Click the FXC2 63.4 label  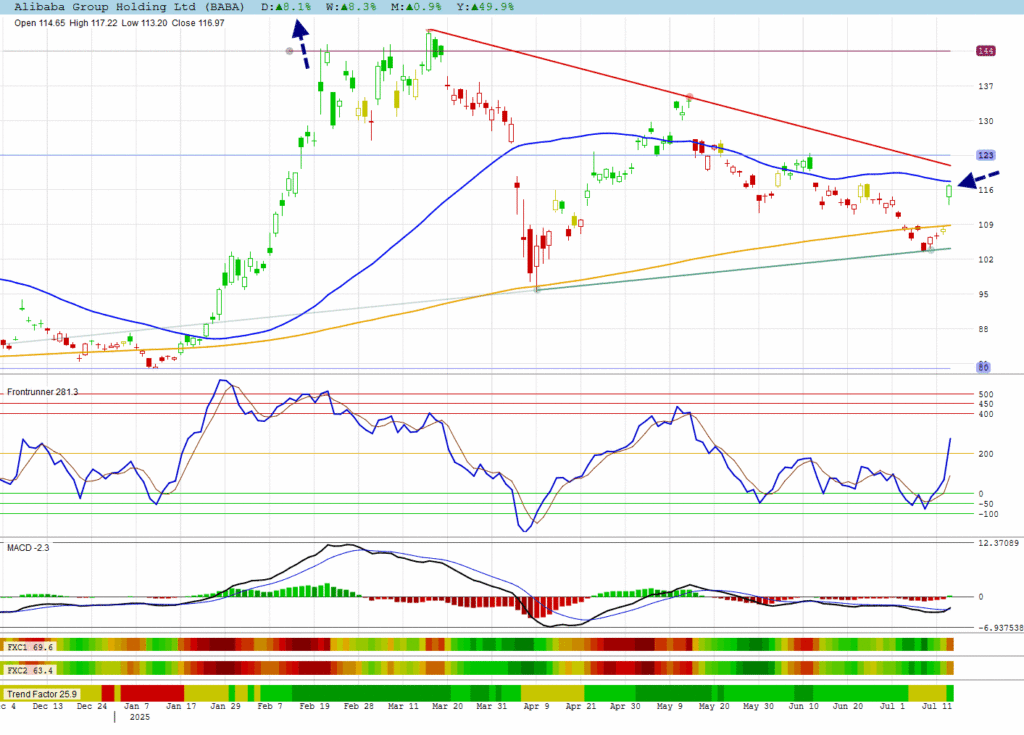pyautogui.click(x=30, y=670)
